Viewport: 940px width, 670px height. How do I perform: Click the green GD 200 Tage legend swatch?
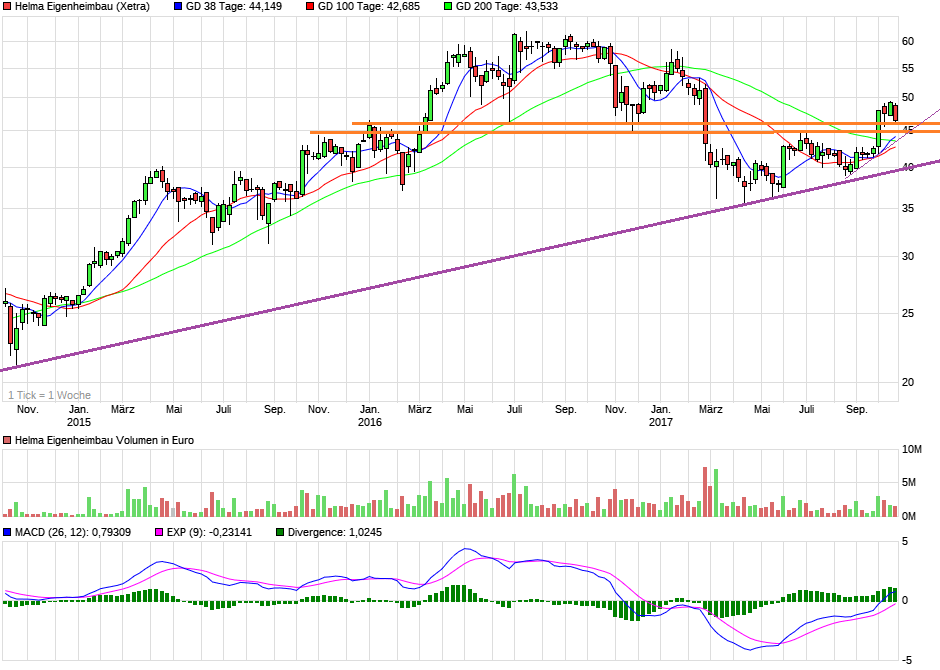(447, 7)
